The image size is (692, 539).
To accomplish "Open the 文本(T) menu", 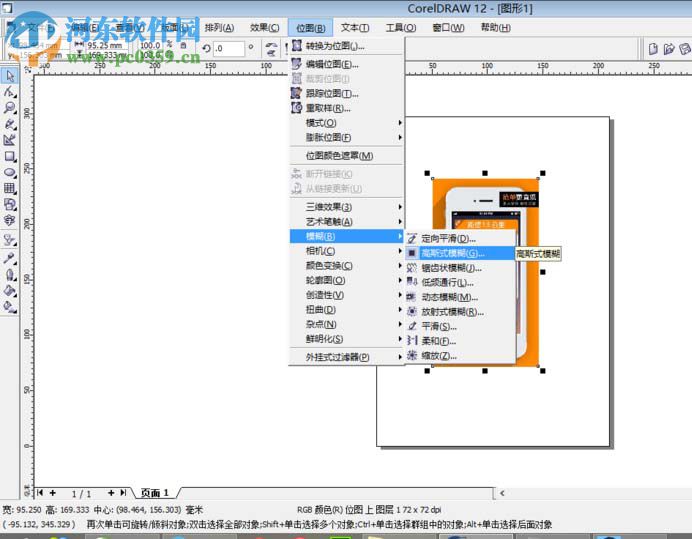I will point(355,28).
